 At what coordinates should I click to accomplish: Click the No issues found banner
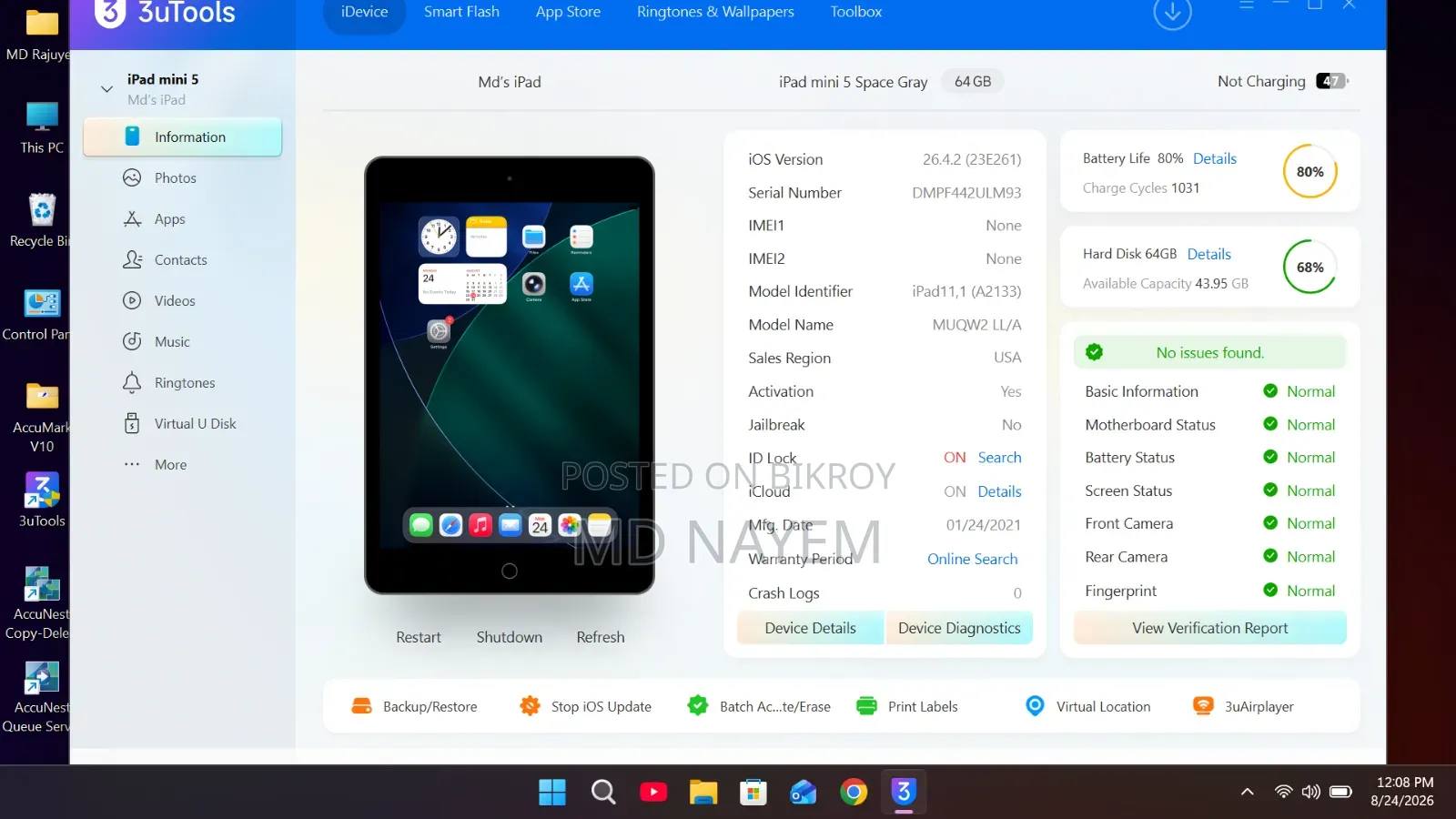click(x=1210, y=352)
